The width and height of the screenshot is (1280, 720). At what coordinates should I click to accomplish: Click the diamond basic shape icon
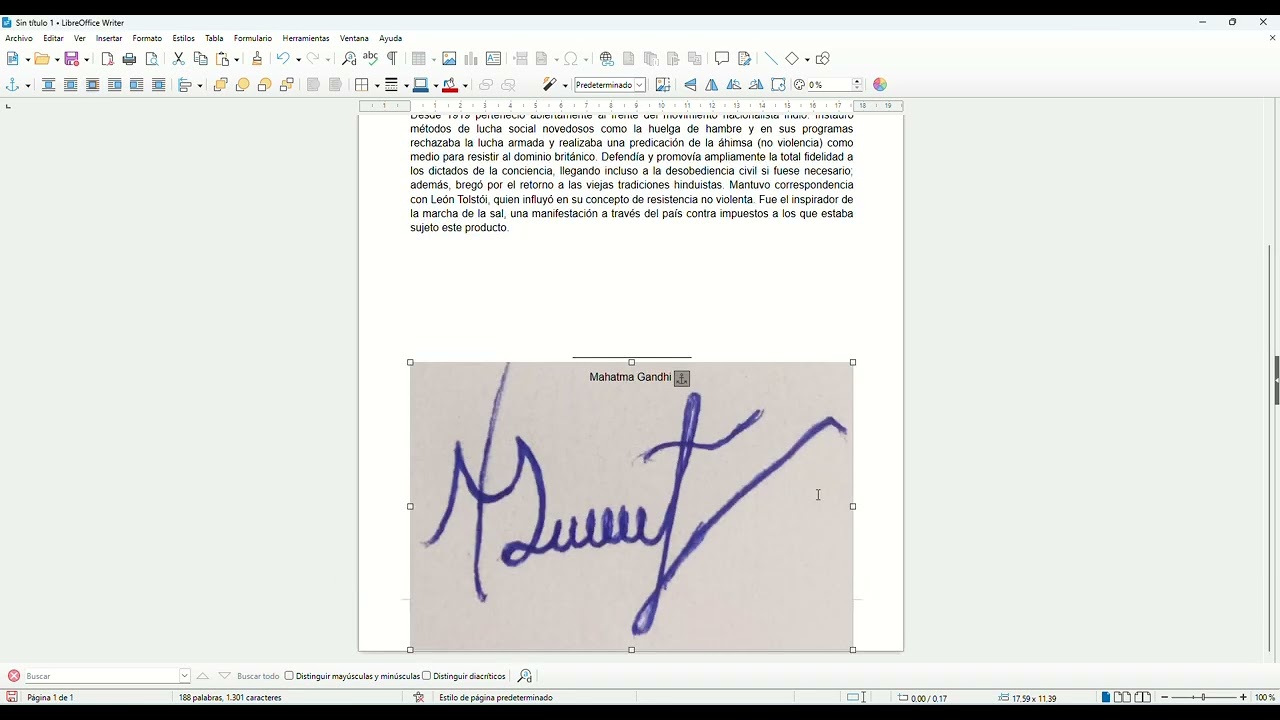tap(792, 59)
